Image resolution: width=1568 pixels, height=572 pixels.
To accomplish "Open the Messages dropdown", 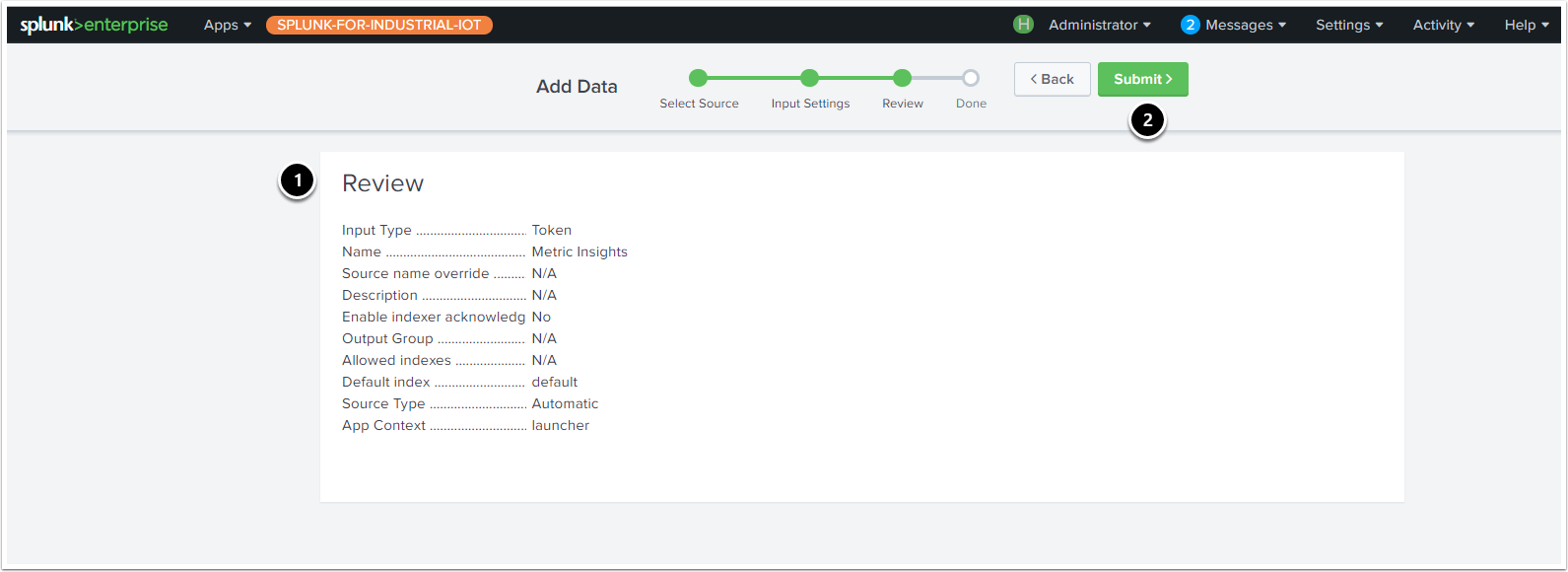I will 1245,25.
